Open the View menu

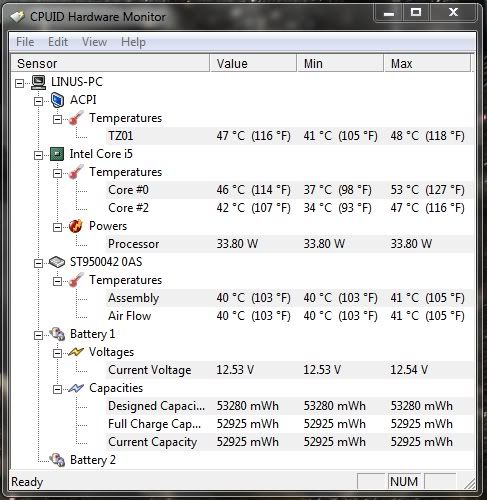click(95, 42)
